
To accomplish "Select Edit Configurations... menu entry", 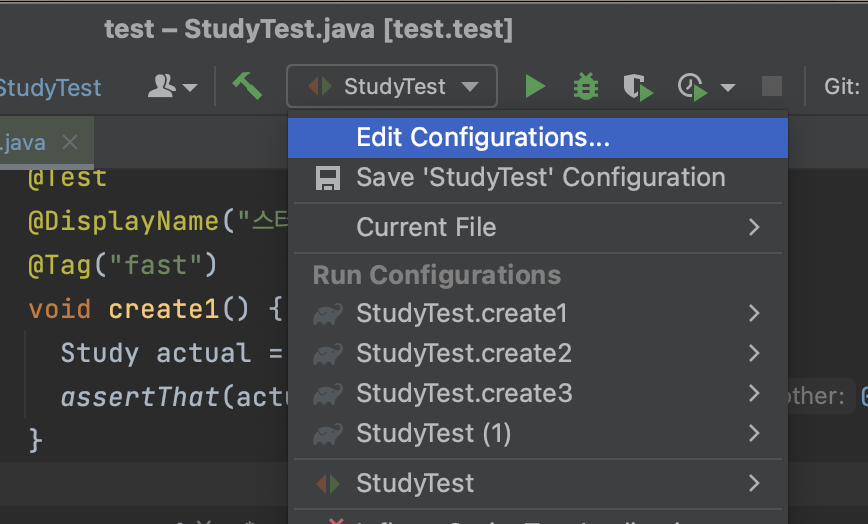I will (483, 138).
